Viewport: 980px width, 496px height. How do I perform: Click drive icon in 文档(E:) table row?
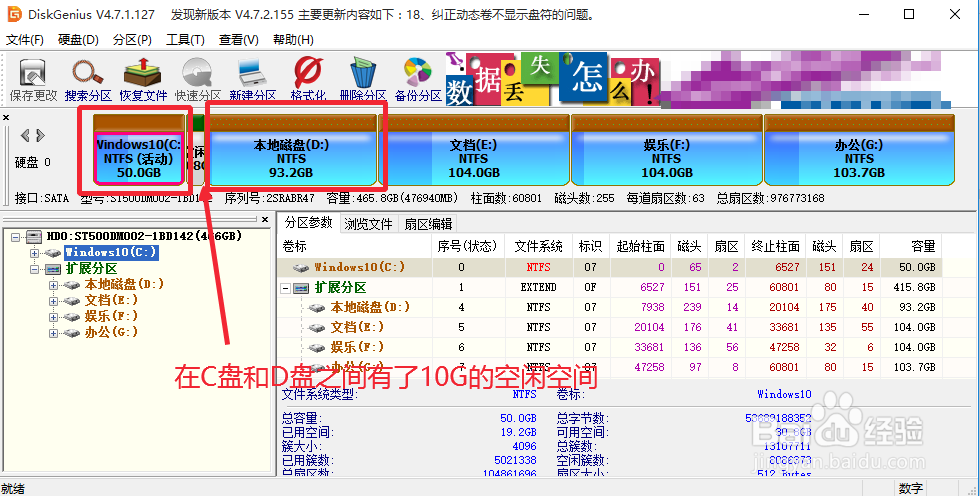[318, 327]
